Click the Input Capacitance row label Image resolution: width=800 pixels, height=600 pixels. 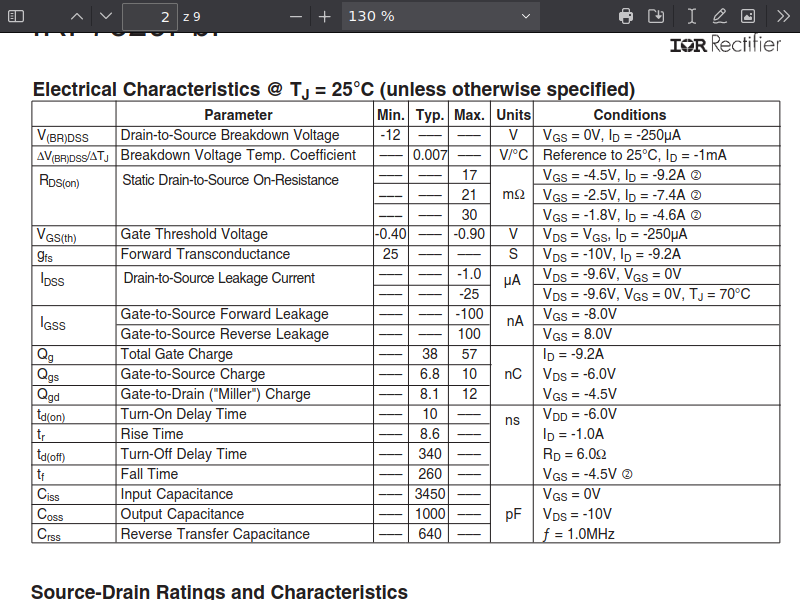(x=176, y=494)
